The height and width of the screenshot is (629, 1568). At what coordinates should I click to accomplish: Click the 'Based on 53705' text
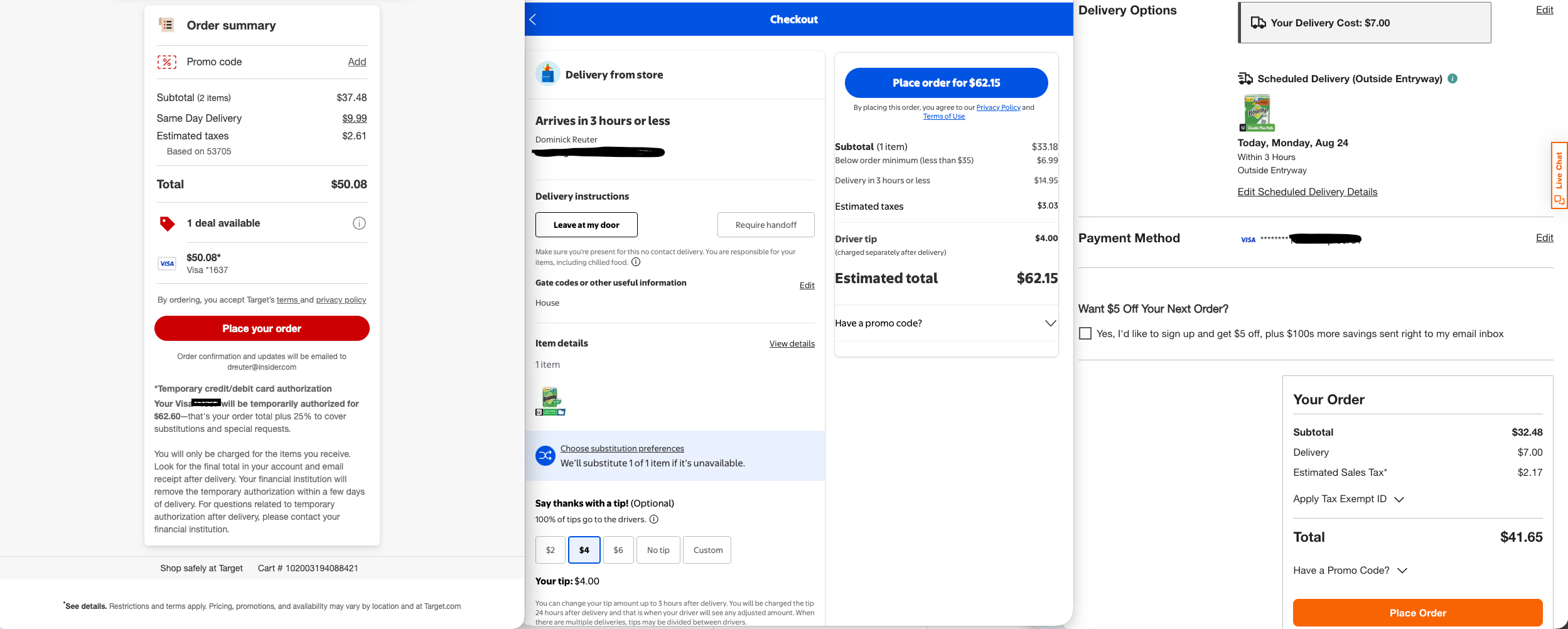point(199,152)
